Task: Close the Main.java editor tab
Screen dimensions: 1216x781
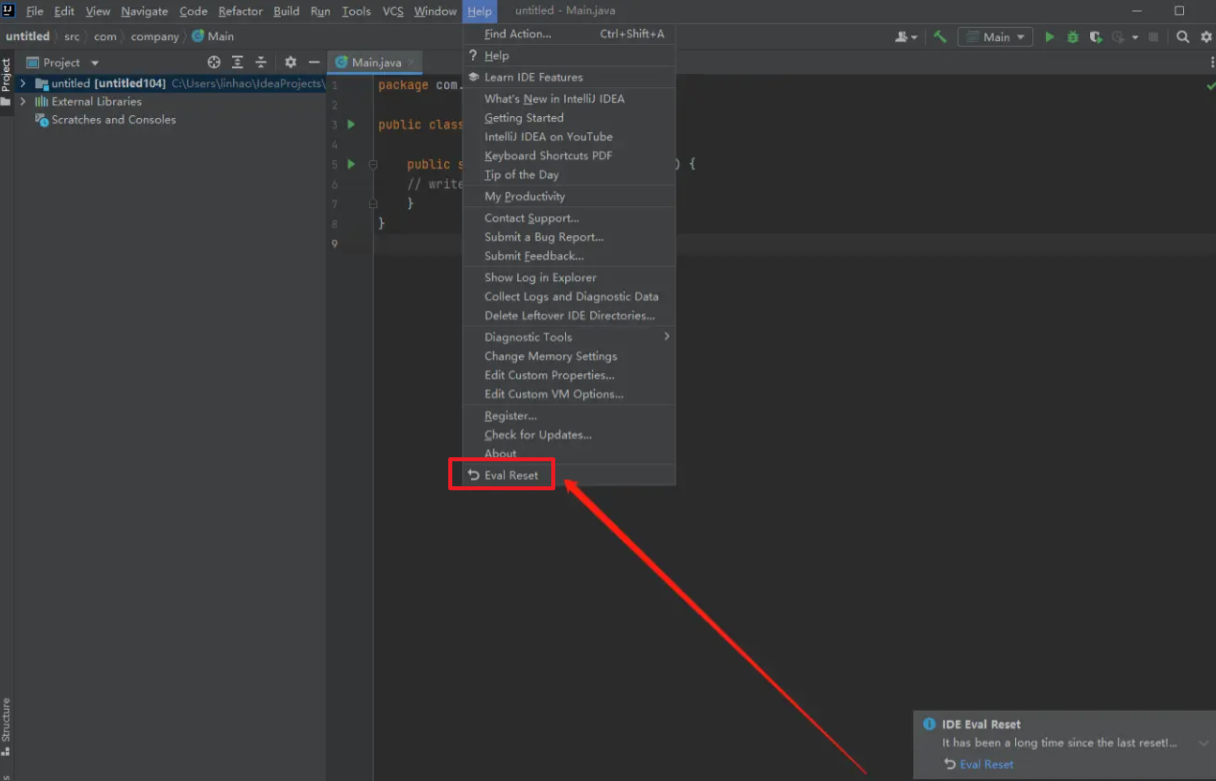Action: pos(412,62)
